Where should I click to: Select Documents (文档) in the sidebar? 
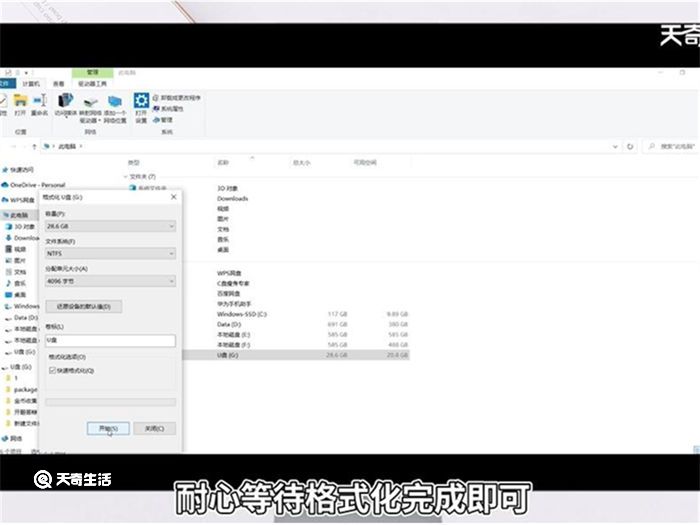[x=16, y=272]
